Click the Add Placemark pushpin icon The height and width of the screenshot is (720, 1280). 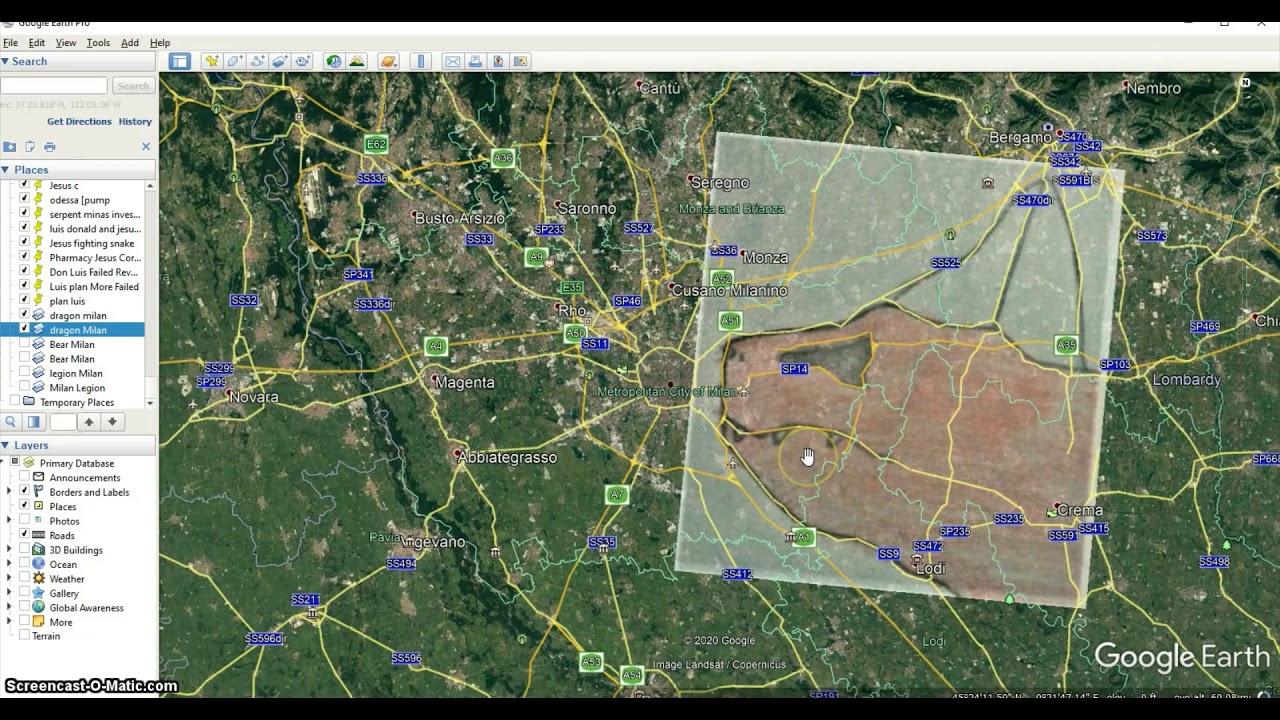pyautogui.click(x=212, y=62)
